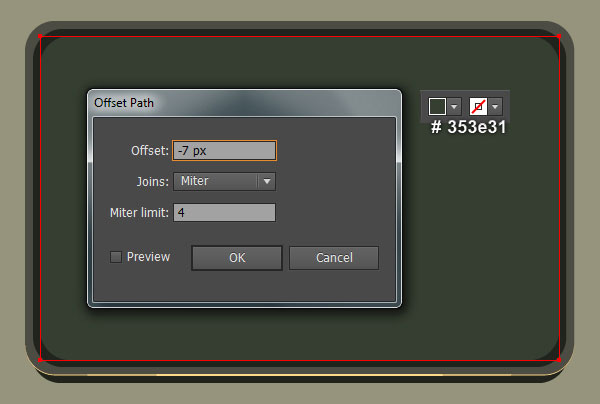Image resolution: width=600 pixels, height=404 pixels.
Task: Click the Offset Path dialog title
Action: point(124,103)
